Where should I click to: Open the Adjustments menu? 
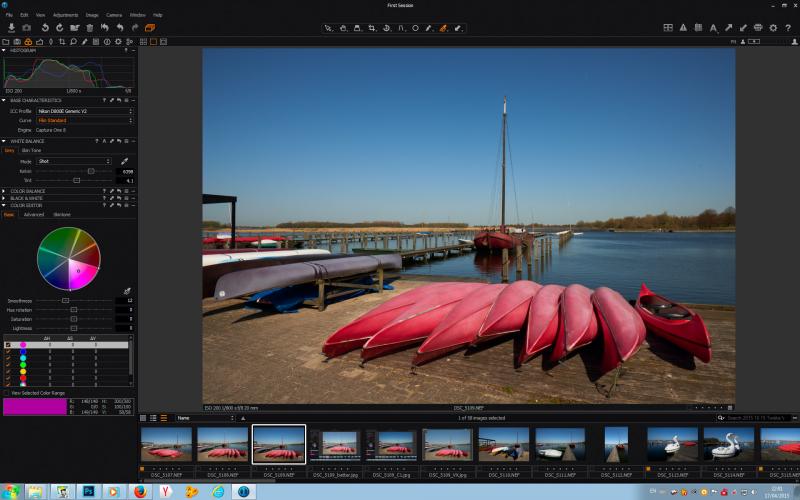(65, 15)
